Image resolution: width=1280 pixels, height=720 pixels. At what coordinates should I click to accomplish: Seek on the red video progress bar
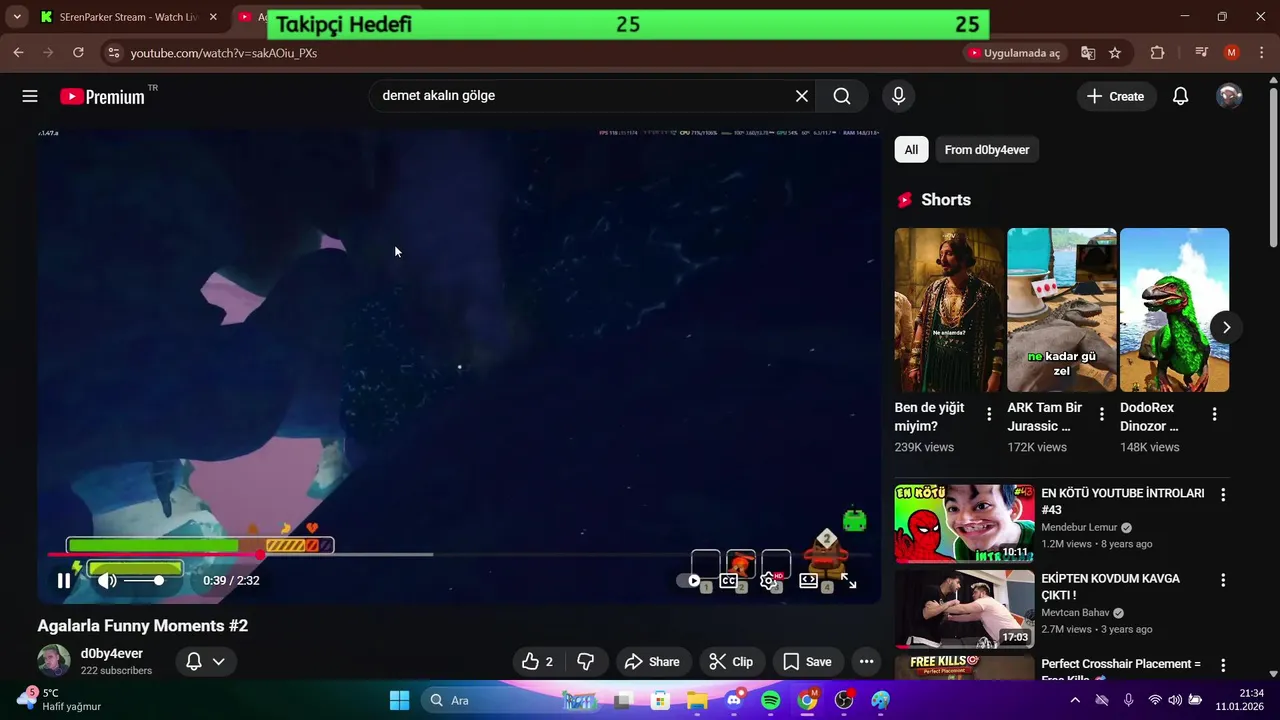click(x=459, y=554)
